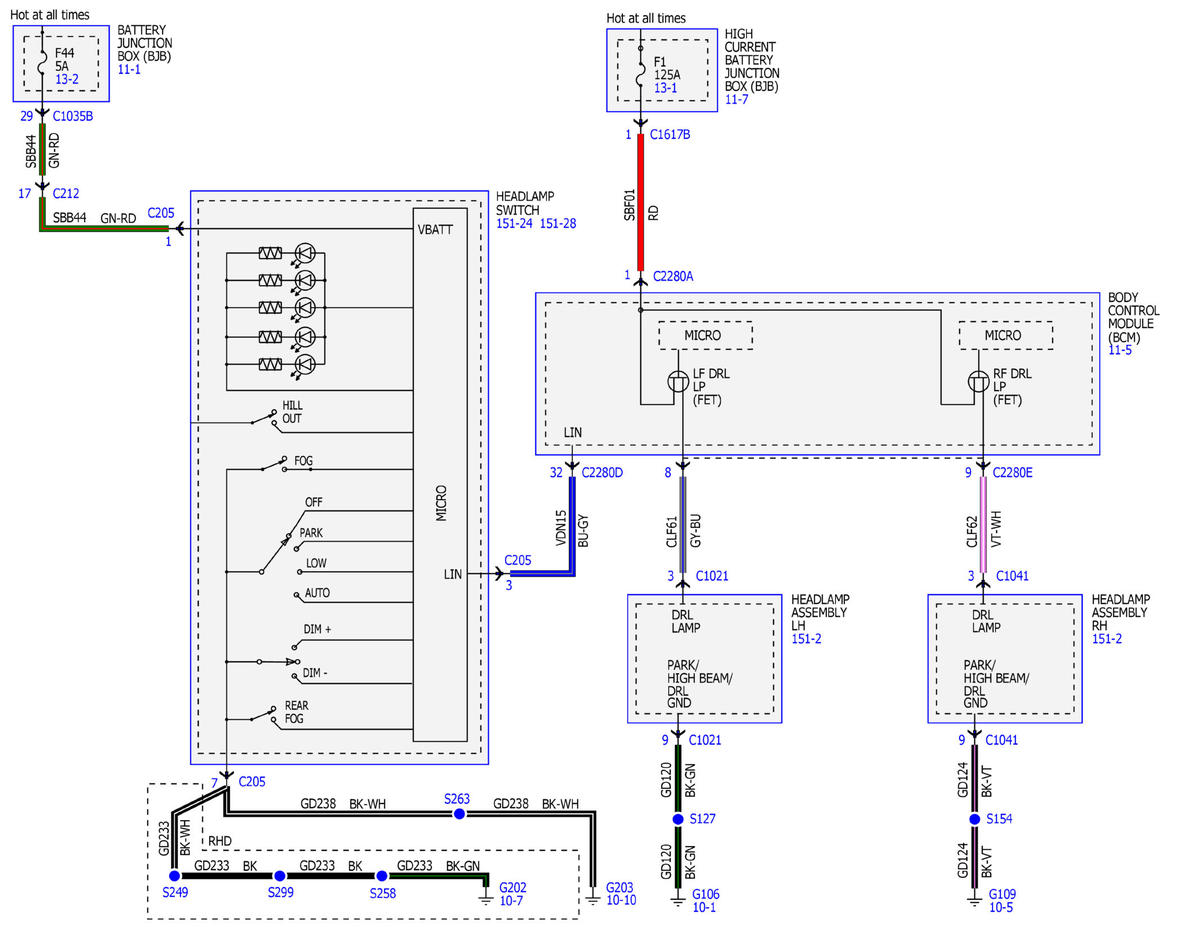The width and height of the screenshot is (1200, 927).
Task: Open the 10-10 reference under G203
Action: 621,901
